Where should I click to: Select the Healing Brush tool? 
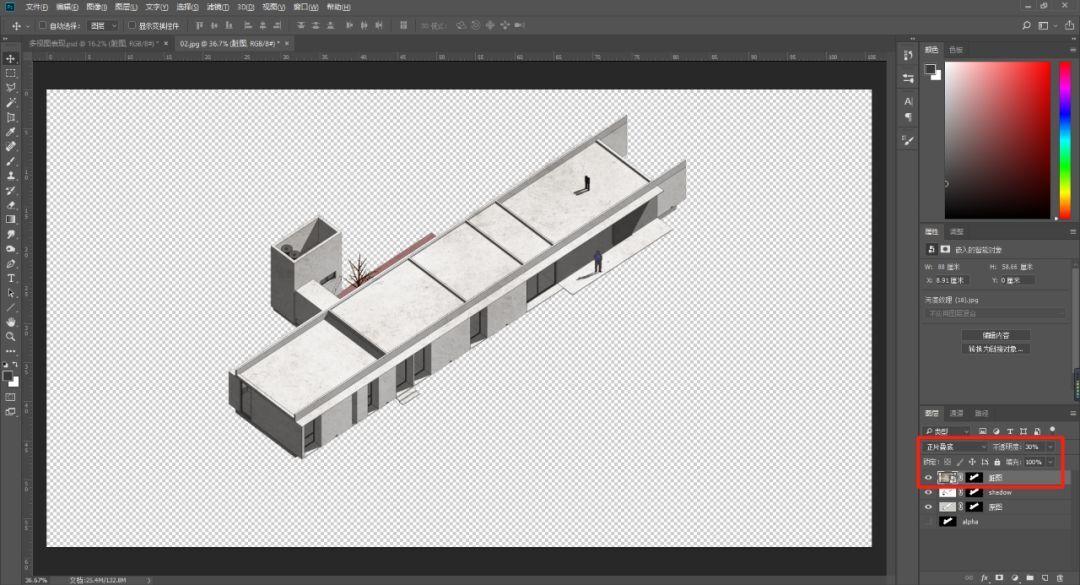(x=10, y=146)
